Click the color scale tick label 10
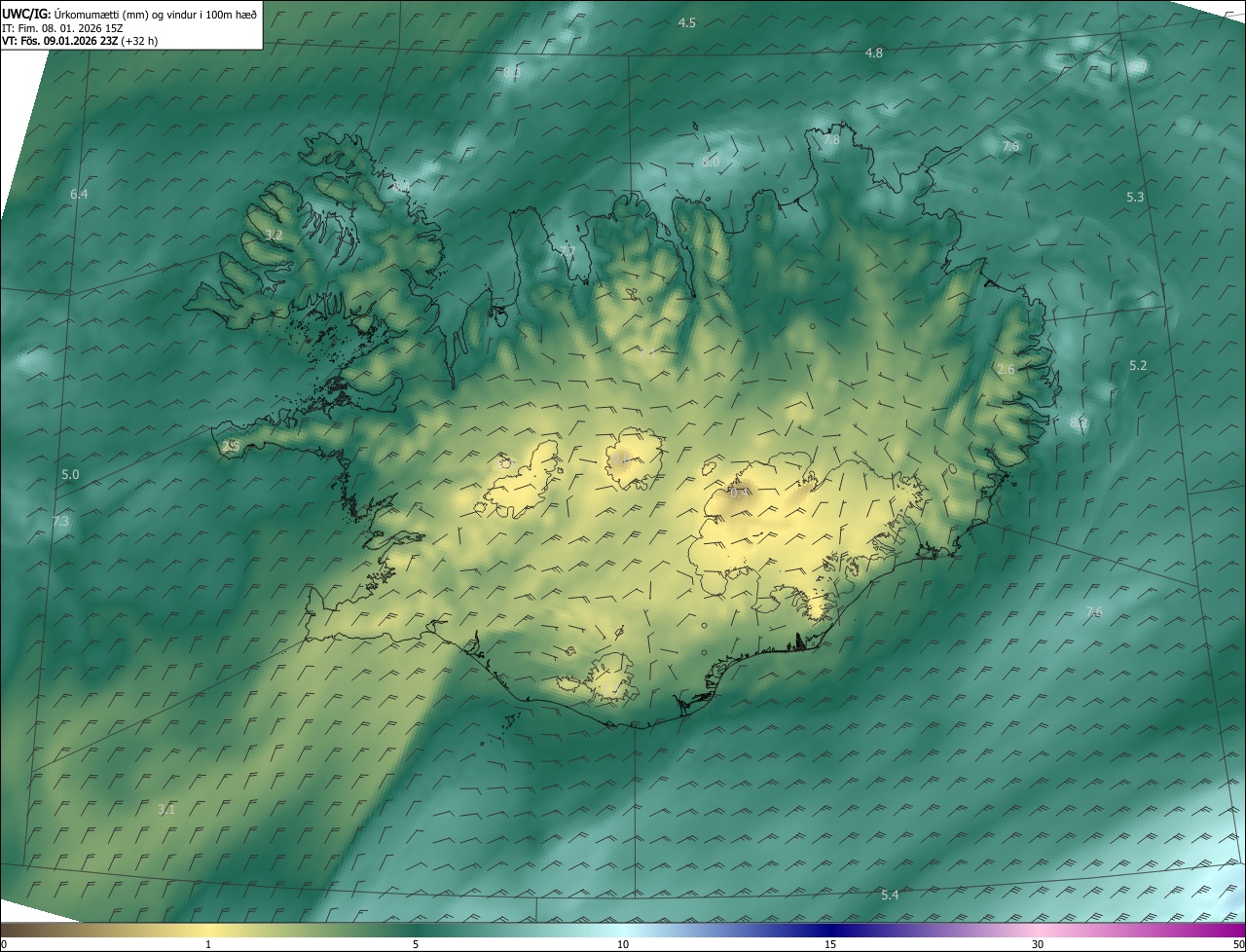This screenshot has height=952, width=1246. (623, 945)
